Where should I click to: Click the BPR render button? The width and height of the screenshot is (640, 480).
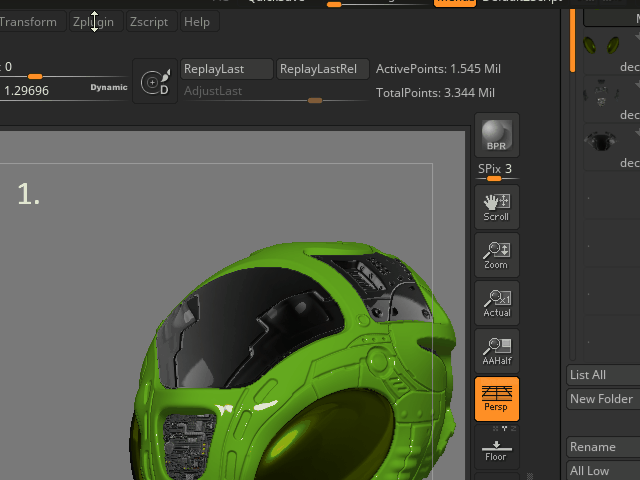click(496, 135)
